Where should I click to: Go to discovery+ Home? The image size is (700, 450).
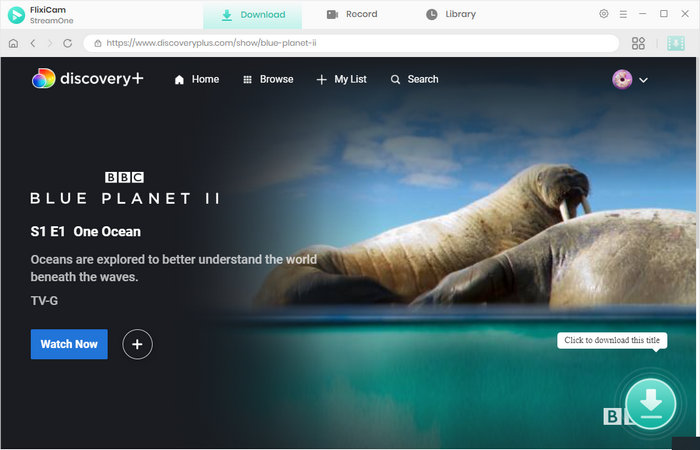[x=197, y=79]
